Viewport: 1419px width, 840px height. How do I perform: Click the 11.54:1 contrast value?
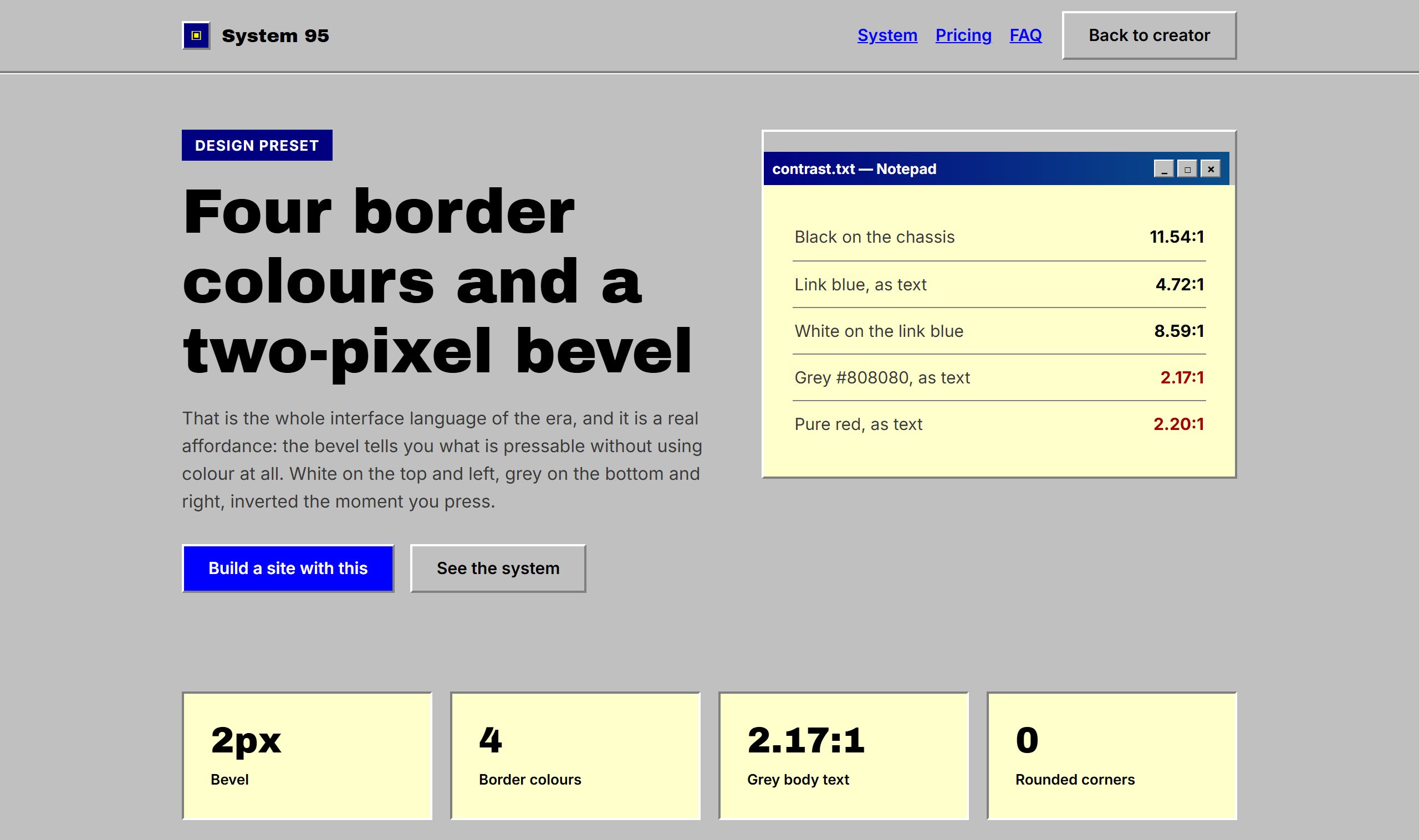1177,237
